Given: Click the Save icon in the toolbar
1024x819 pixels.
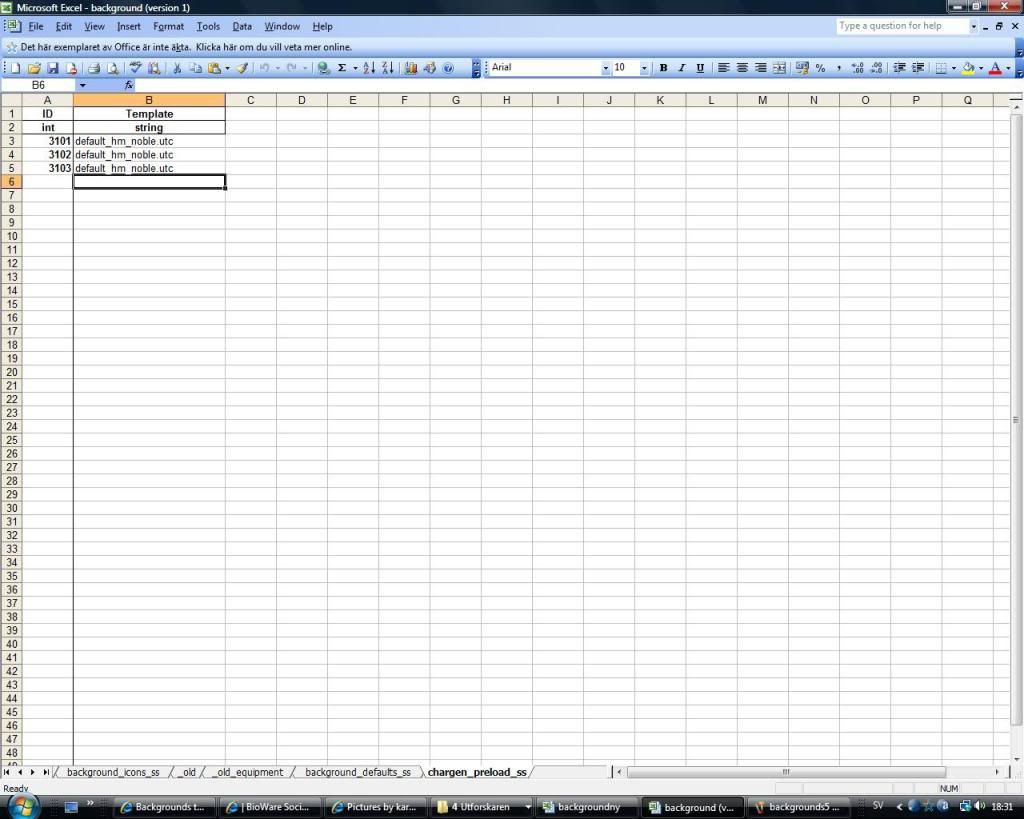Looking at the screenshot, I should tap(53, 68).
